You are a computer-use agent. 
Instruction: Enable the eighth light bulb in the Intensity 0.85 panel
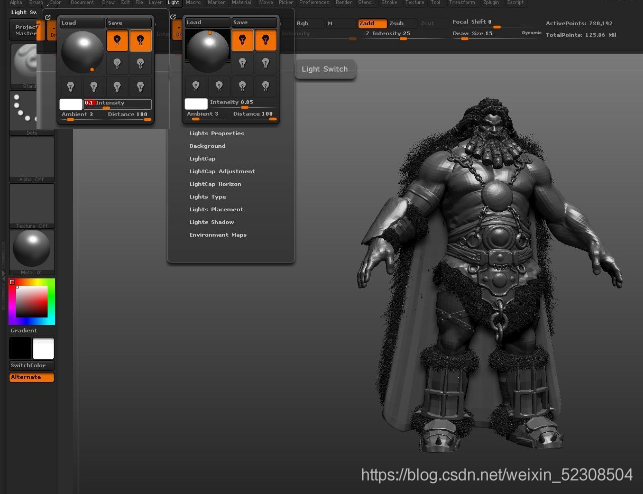(266, 85)
